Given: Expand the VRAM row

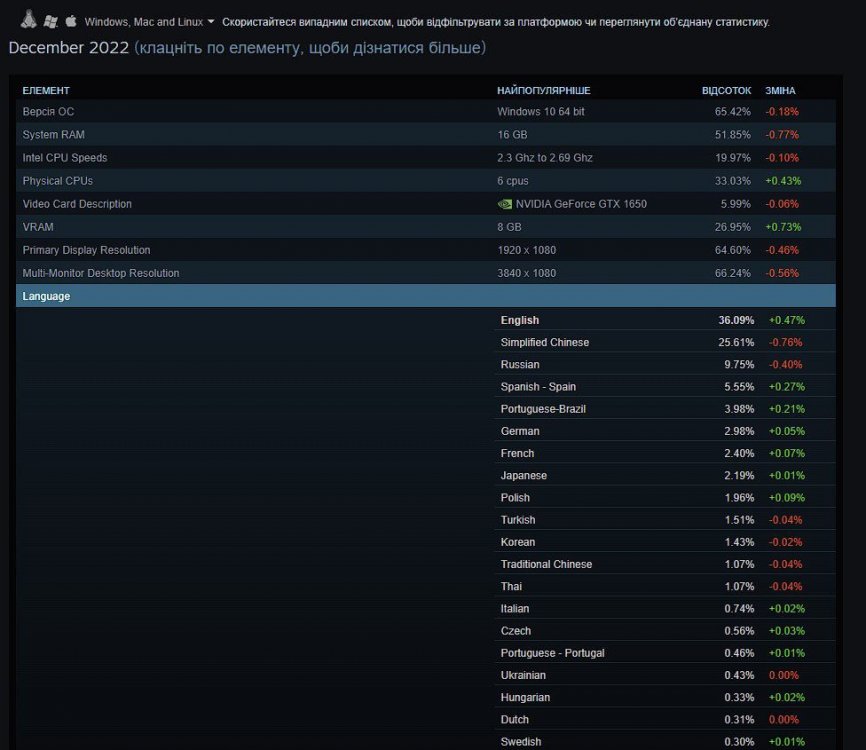Looking at the screenshot, I should (425, 227).
